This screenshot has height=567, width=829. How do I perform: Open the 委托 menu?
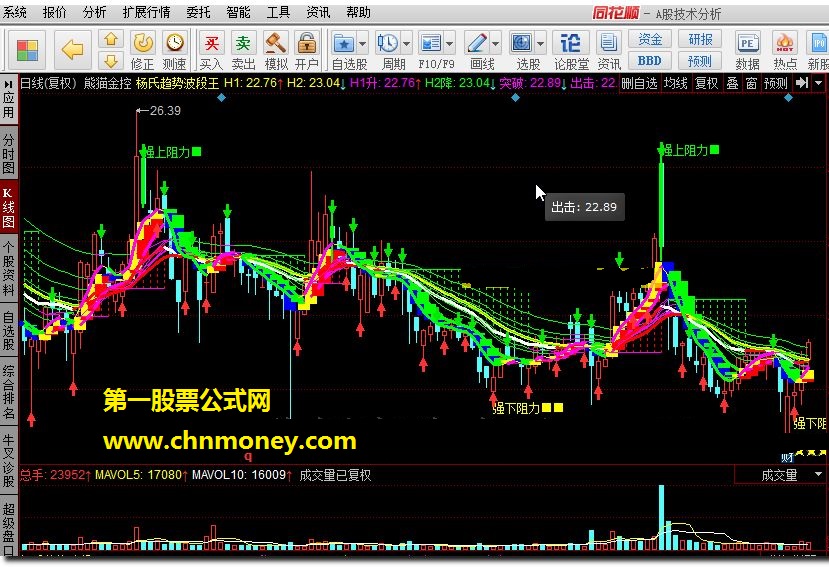coord(198,12)
